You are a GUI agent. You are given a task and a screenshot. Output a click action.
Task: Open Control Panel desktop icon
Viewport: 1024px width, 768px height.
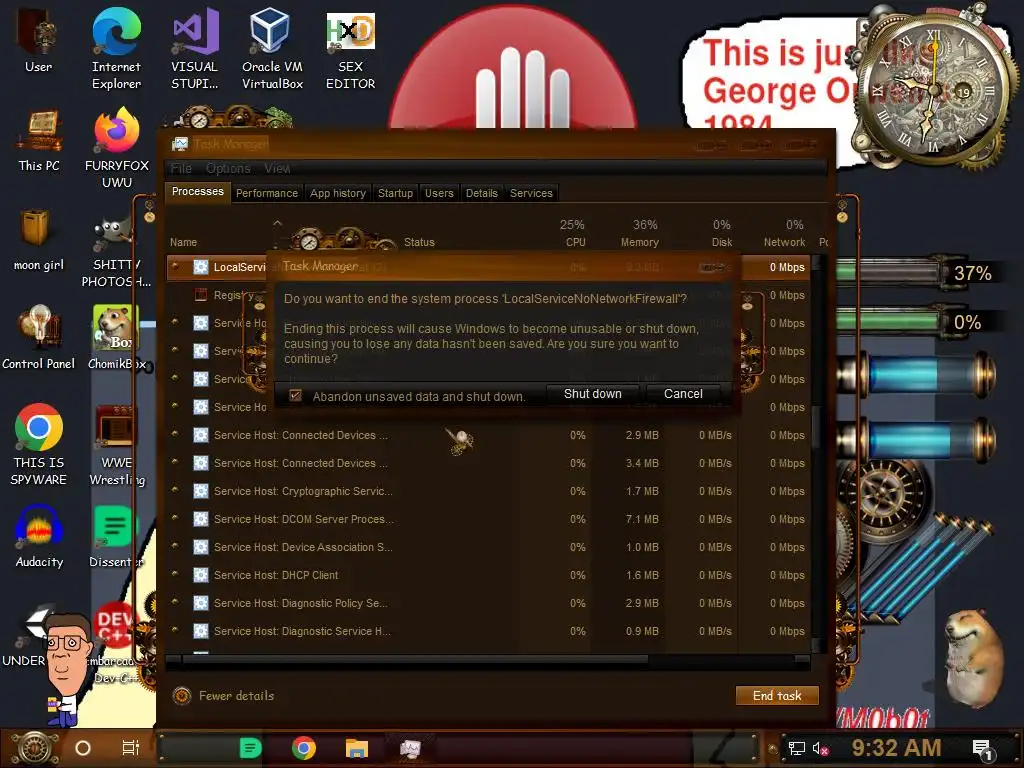coord(39,337)
